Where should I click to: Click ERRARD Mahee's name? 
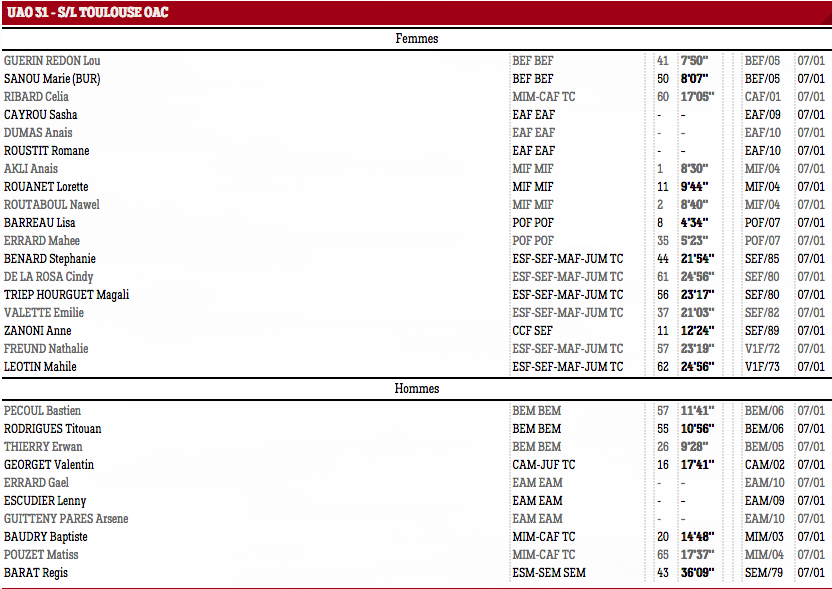pyautogui.click(x=42, y=241)
